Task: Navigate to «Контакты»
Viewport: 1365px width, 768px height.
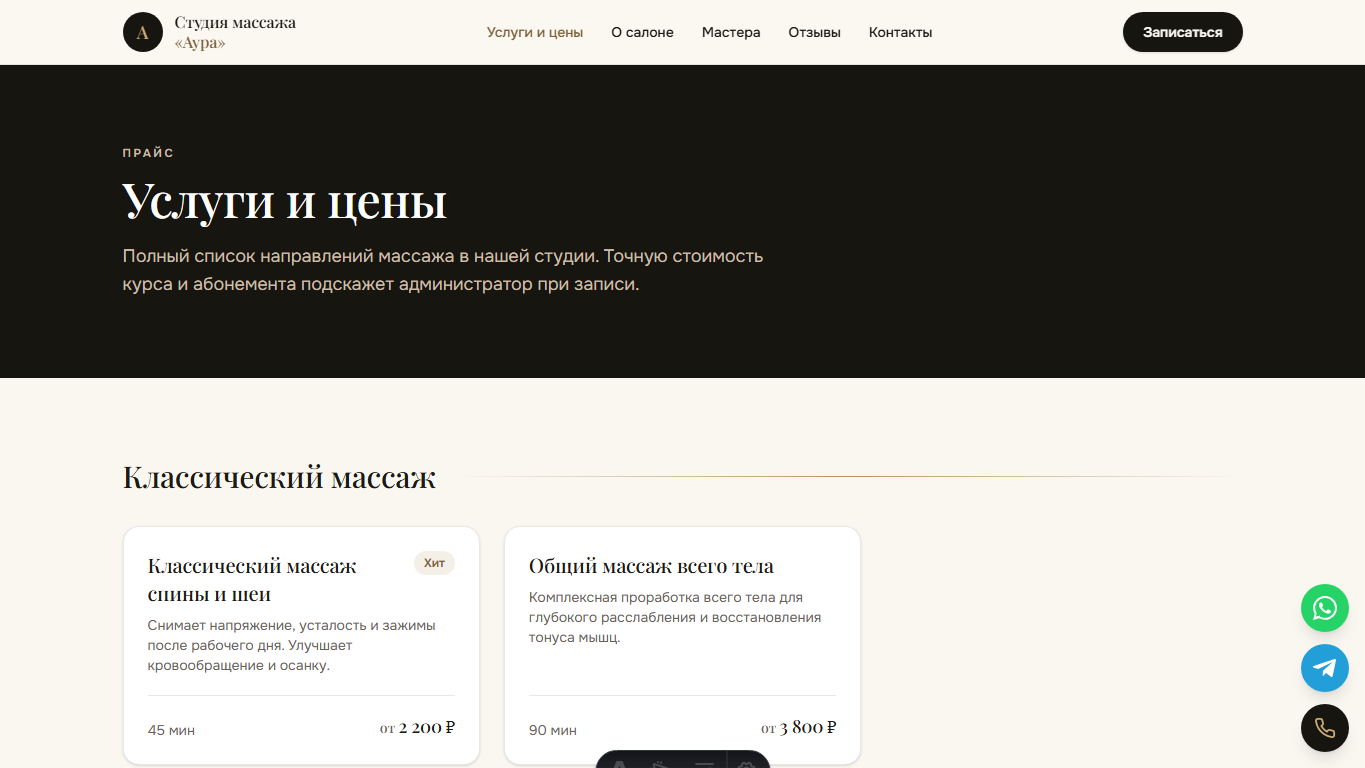Action: 900,32
